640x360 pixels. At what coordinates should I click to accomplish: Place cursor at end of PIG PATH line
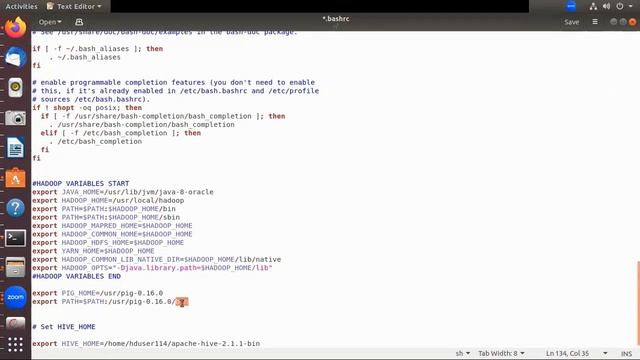pyautogui.click(x=188, y=302)
